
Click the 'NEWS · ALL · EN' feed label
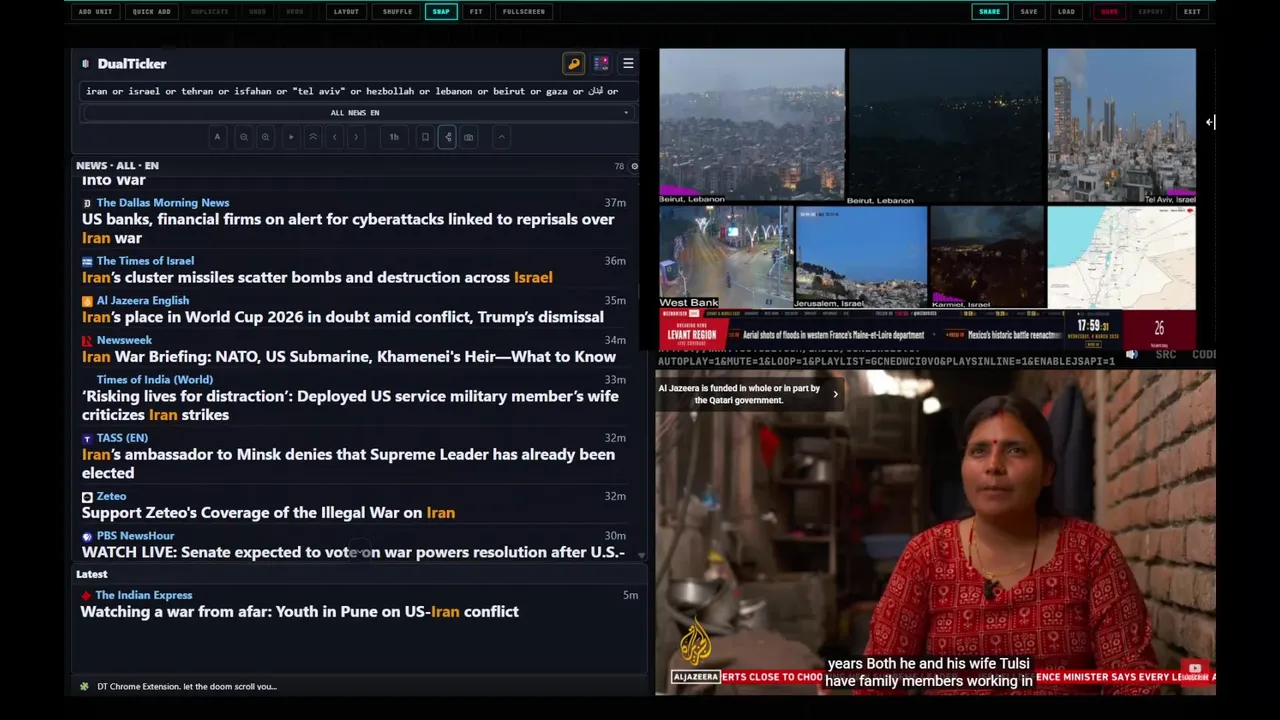(117, 166)
